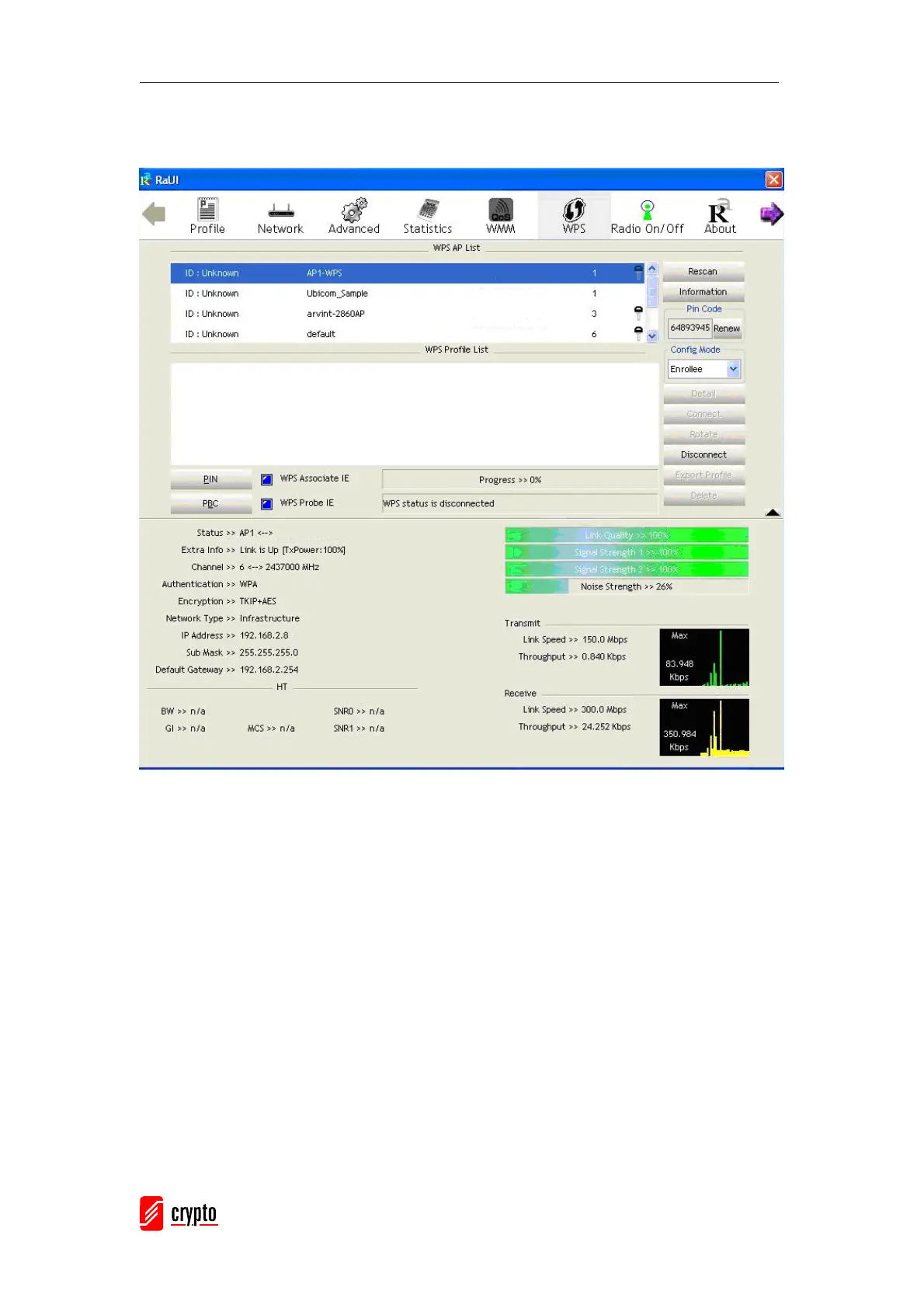
Task: Click the Noise Strength 26% bar
Action: pos(627,586)
